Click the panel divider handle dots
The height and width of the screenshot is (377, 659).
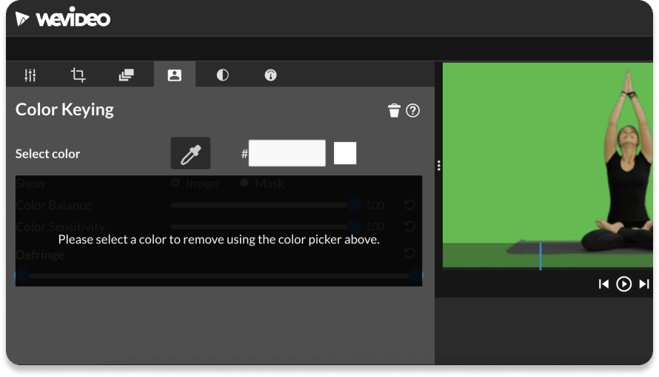439,166
